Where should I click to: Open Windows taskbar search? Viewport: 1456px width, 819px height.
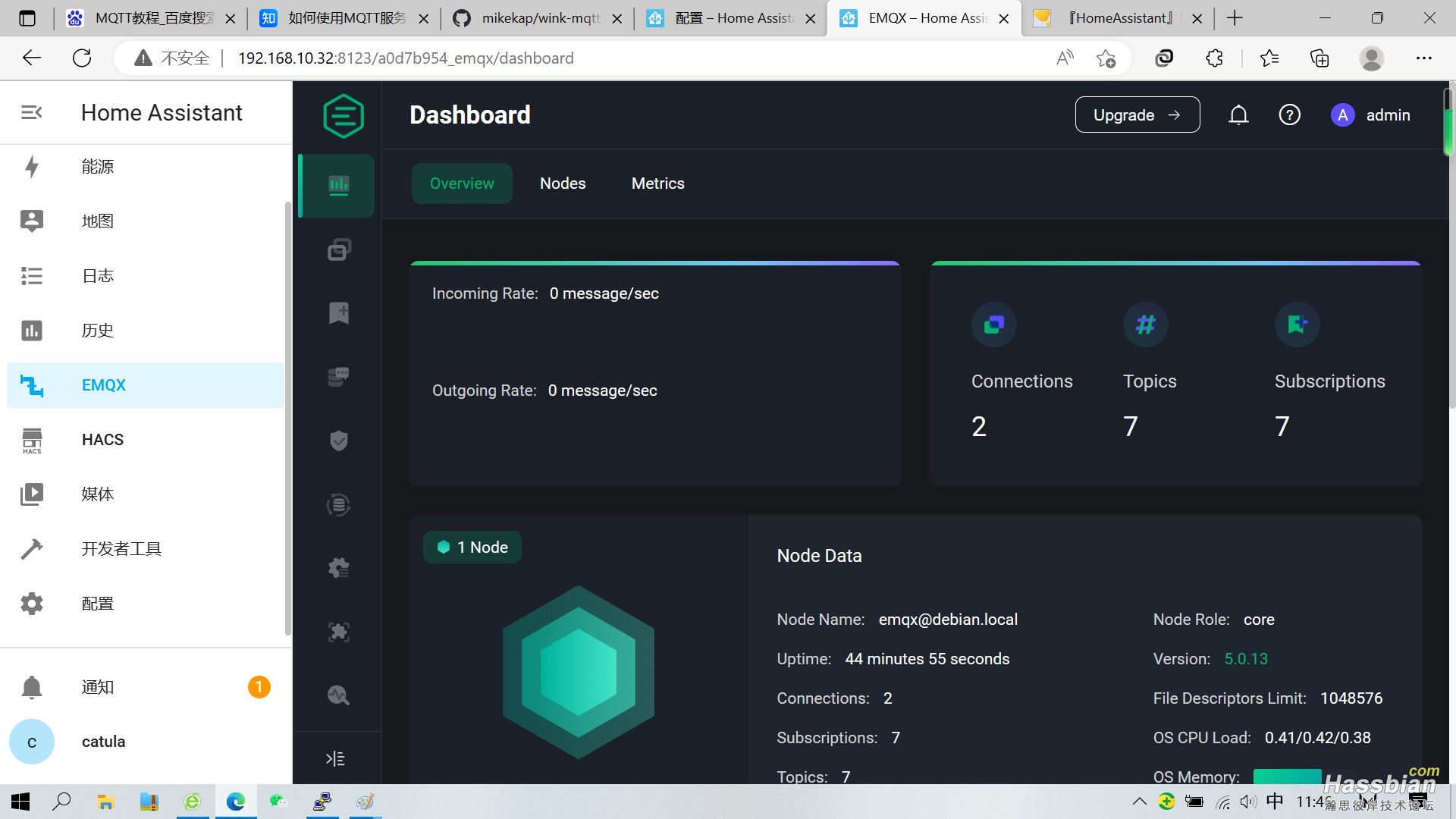(x=62, y=802)
